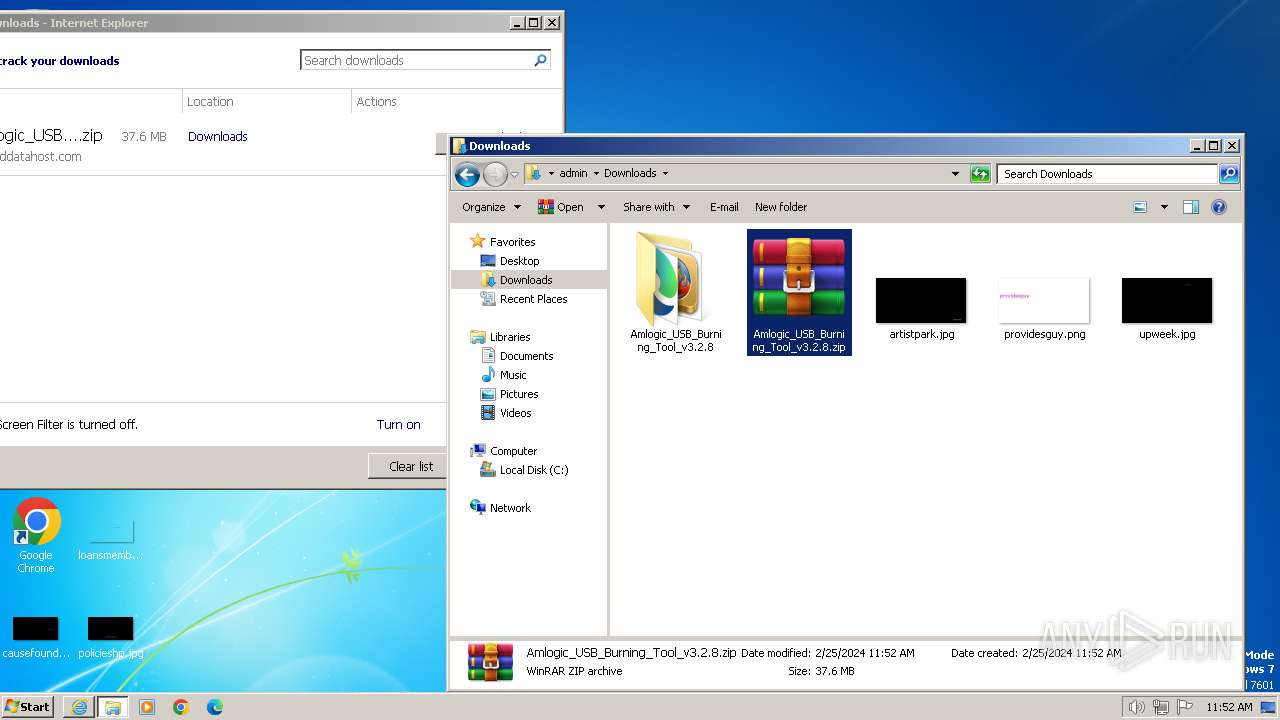Open the Share with dropdown
The image size is (1280, 720).
tap(656, 207)
